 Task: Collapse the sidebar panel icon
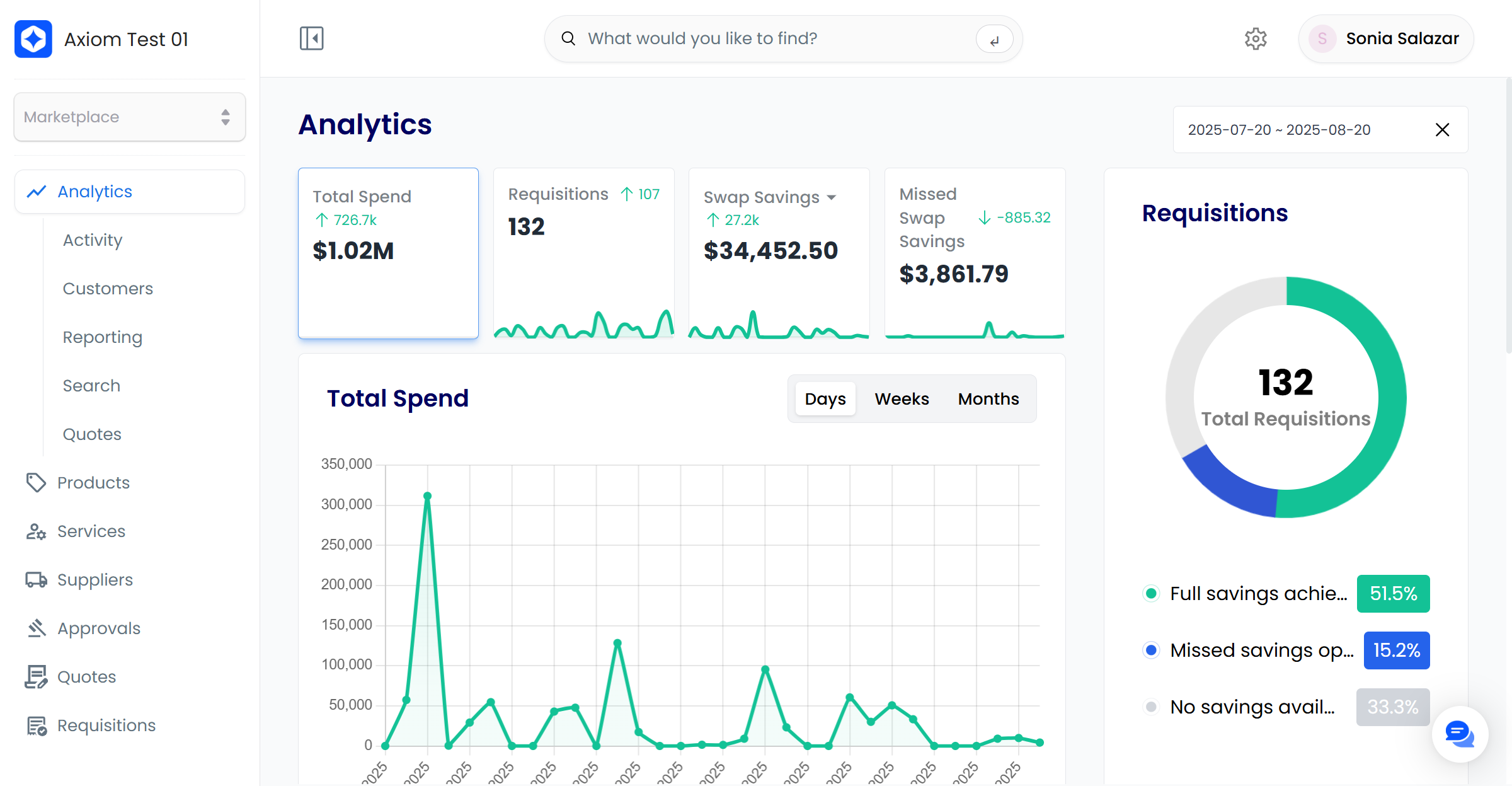(x=311, y=38)
